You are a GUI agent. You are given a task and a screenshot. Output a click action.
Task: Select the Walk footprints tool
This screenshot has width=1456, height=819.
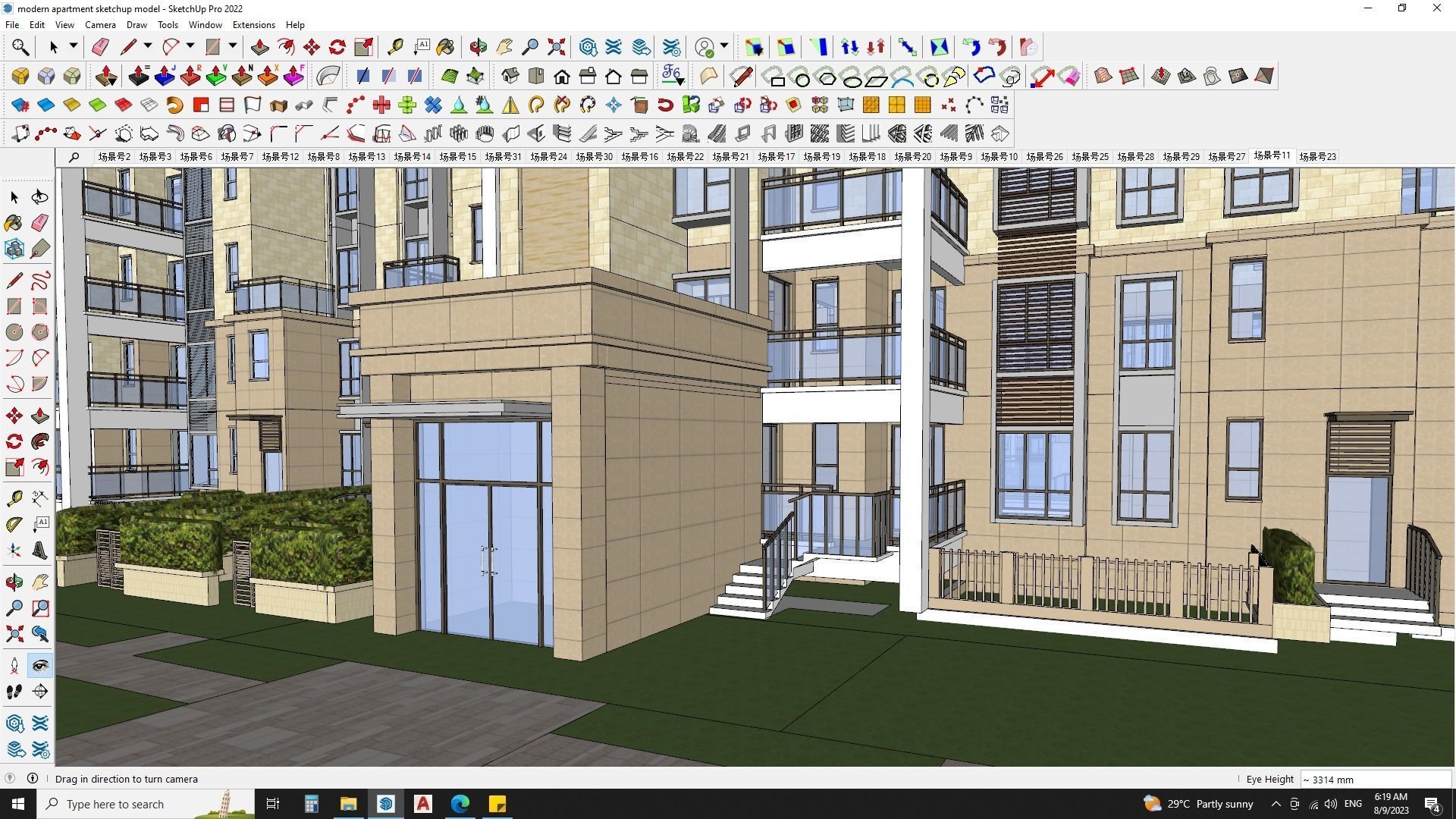pyautogui.click(x=14, y=692)
